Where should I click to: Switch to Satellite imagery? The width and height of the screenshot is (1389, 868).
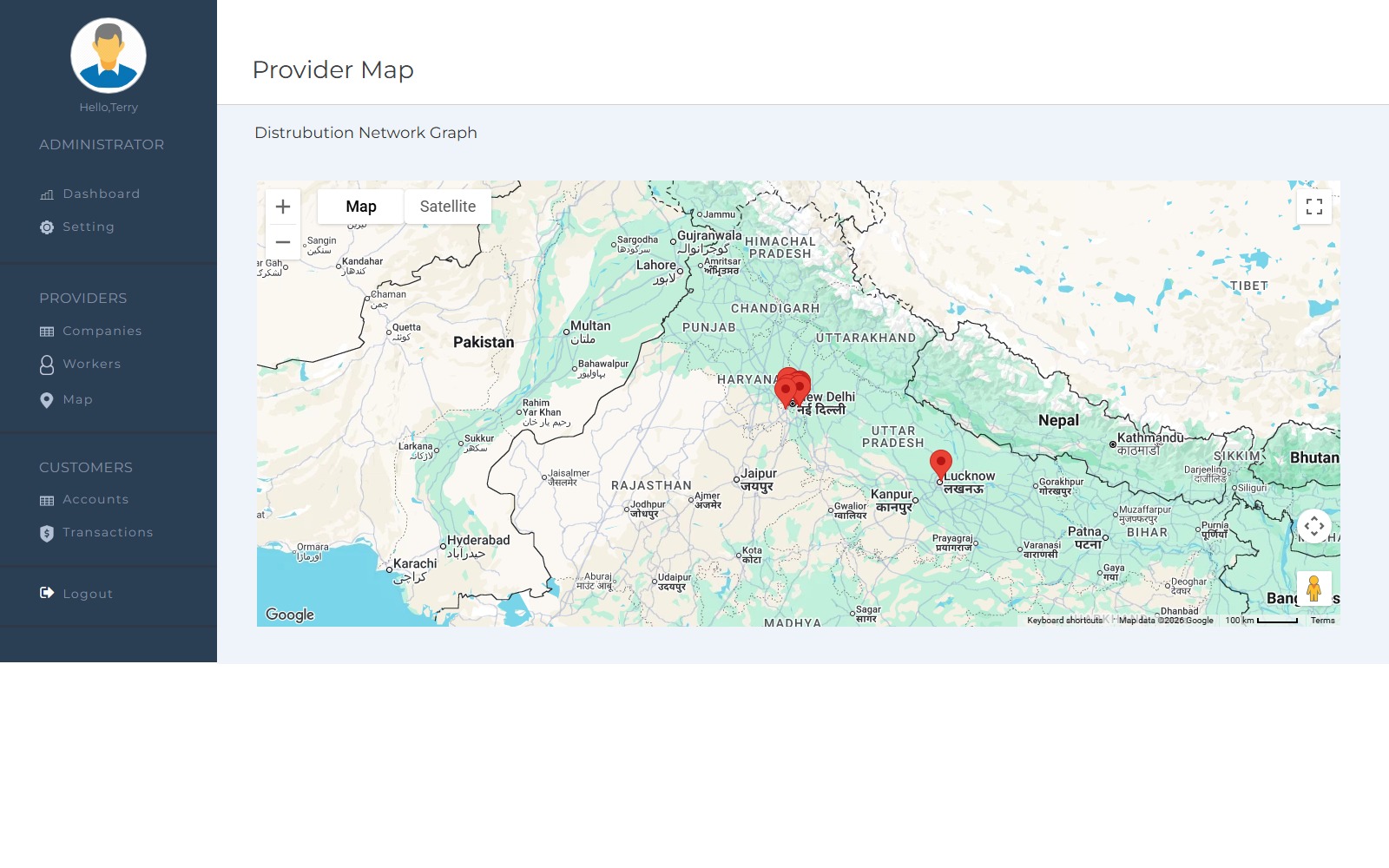point(448,207)
